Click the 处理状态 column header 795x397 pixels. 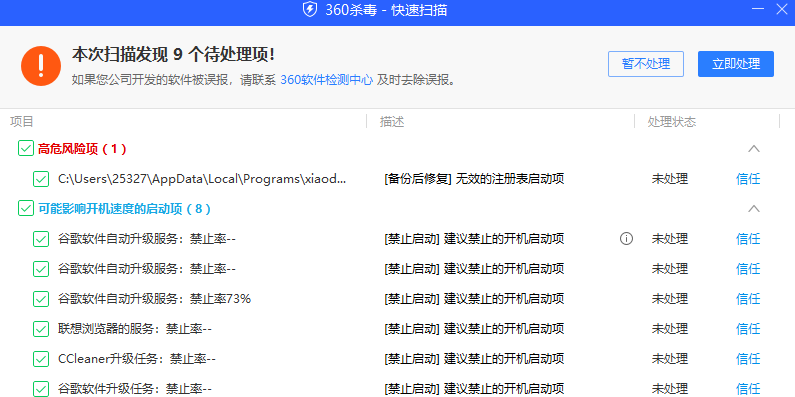(672, 122)
